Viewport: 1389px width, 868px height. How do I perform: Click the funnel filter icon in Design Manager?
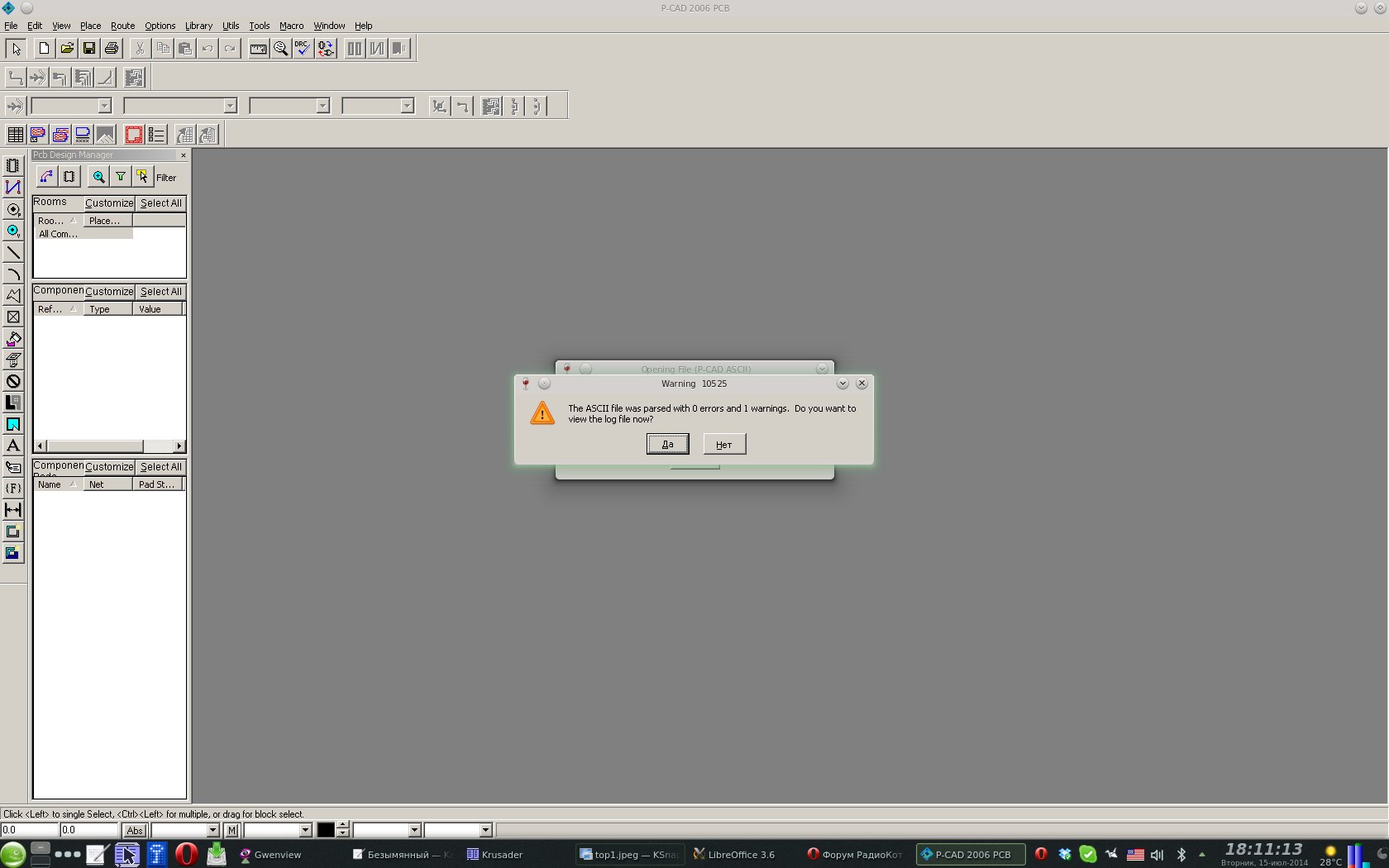121,177
